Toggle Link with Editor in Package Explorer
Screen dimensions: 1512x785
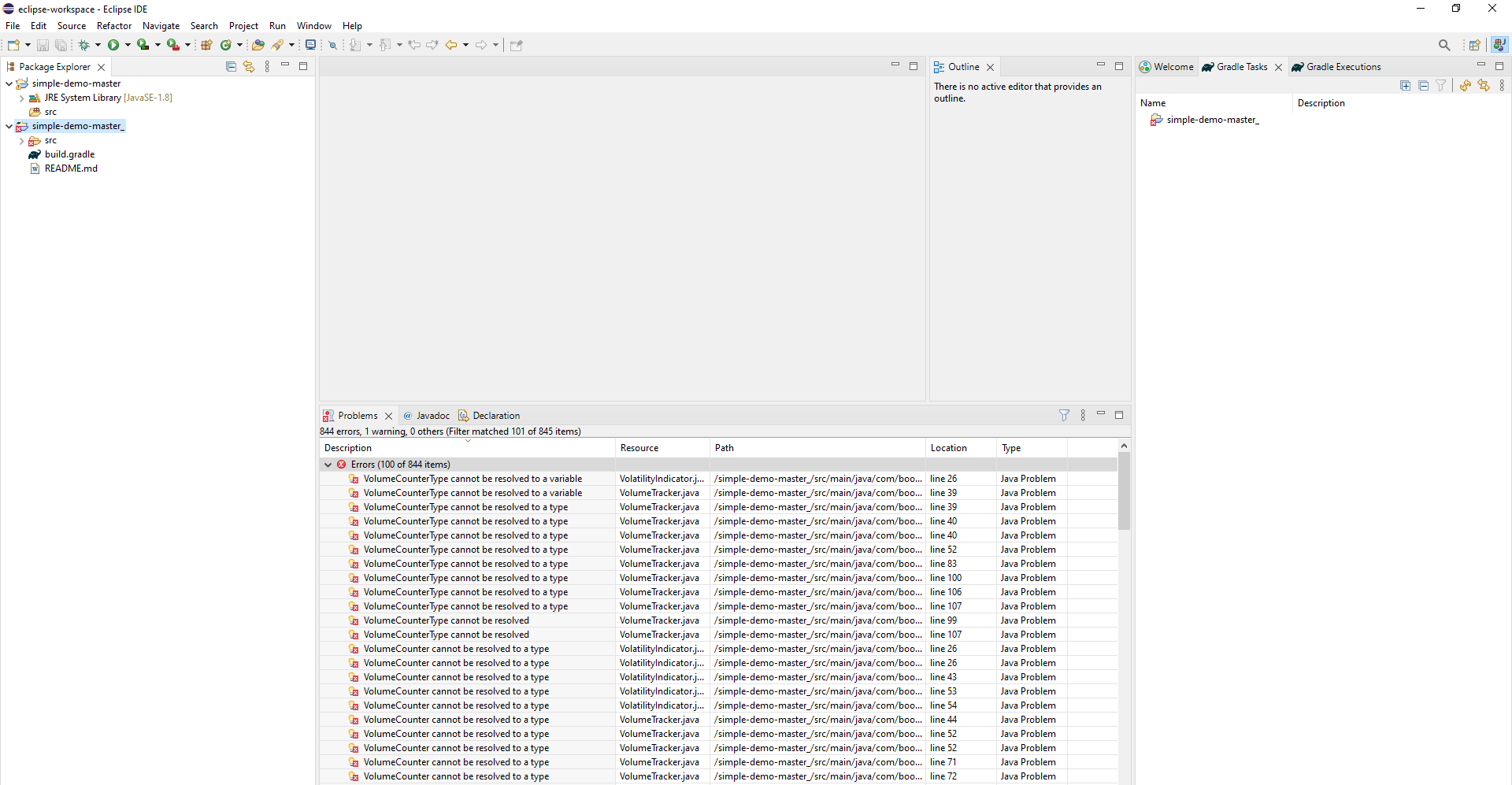point(250,66)
